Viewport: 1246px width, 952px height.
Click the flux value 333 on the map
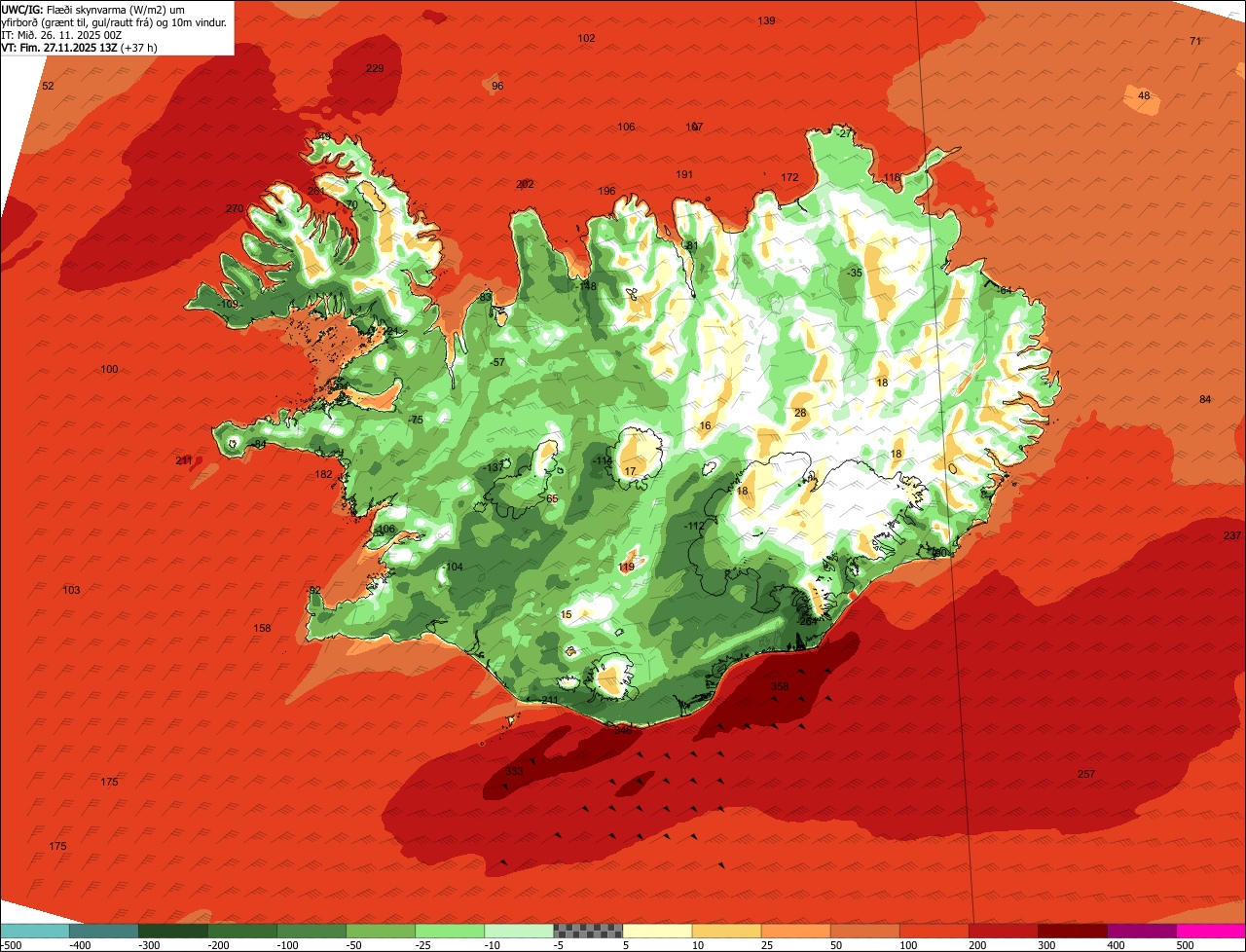pyautogui.click(x=515, y=771)
